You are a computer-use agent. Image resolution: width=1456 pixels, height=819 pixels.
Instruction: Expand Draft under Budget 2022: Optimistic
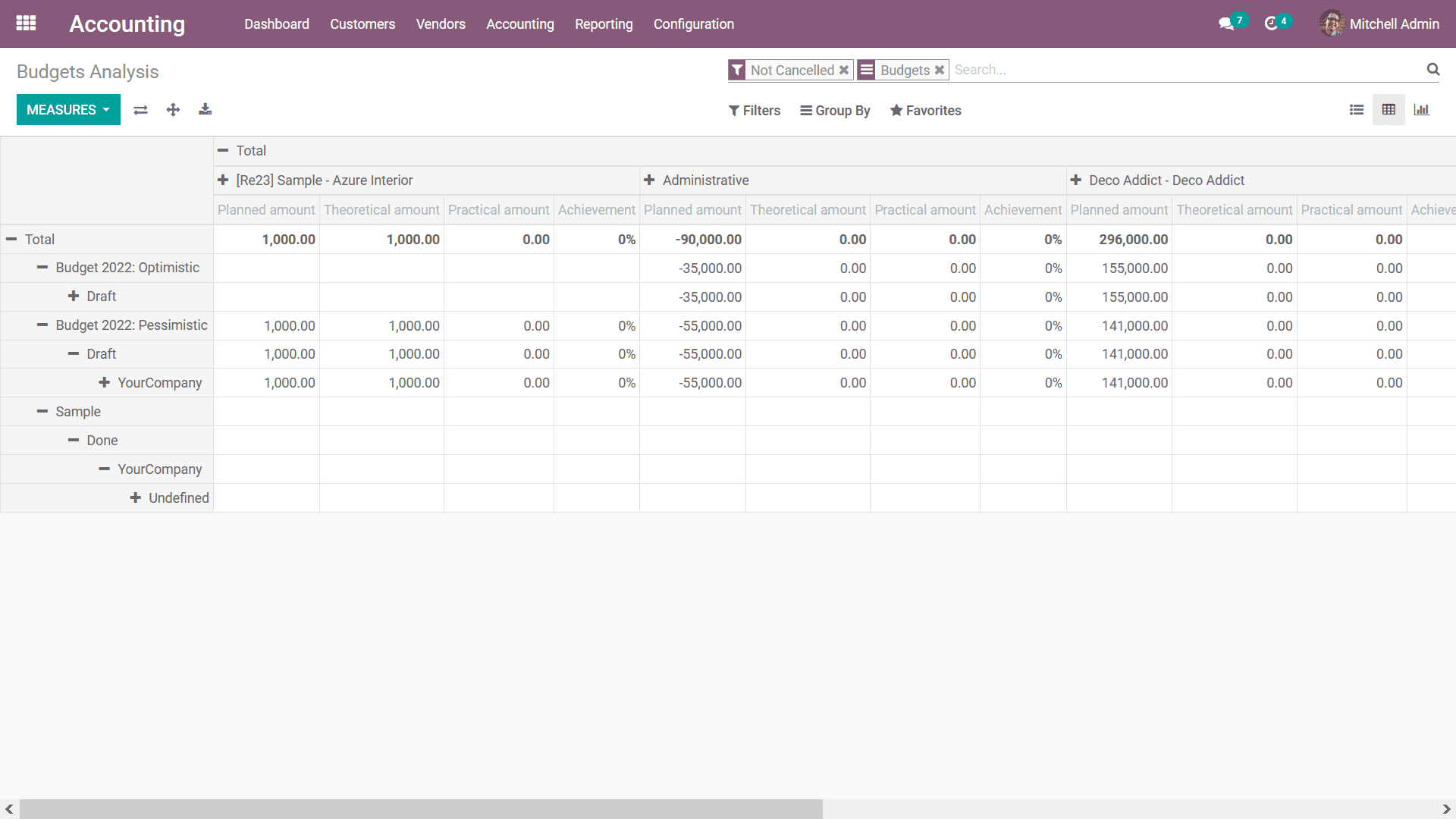pyautogui.click(x=92, y=297)
